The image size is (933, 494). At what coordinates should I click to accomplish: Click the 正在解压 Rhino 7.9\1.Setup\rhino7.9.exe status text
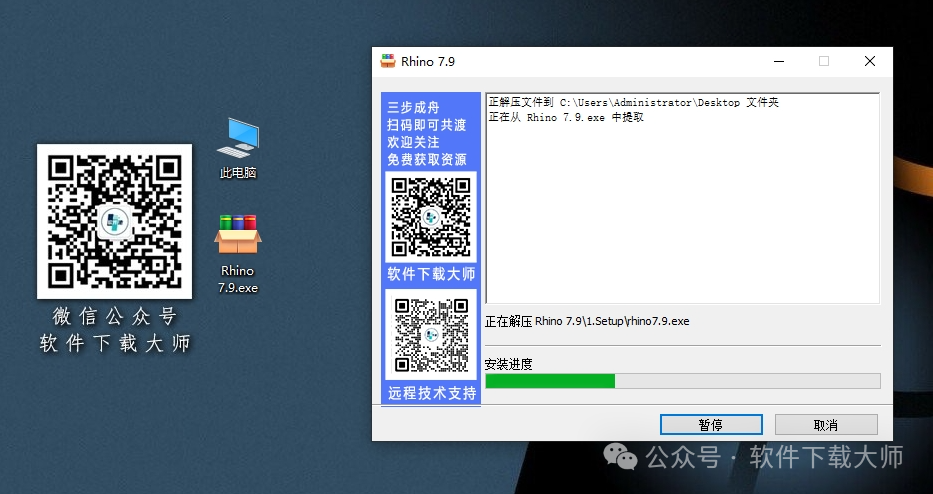[x=587, y=321]
